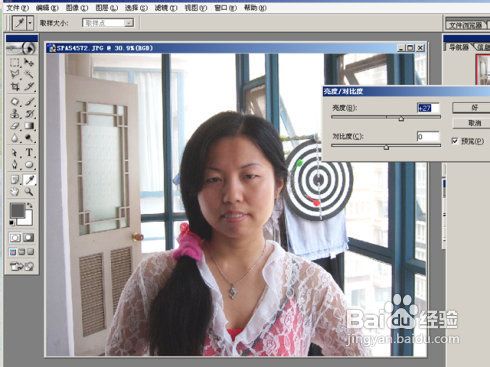Select the Zoom magnifier tool
The height and width of the screenshot is (367, 490).
point(29,192)
